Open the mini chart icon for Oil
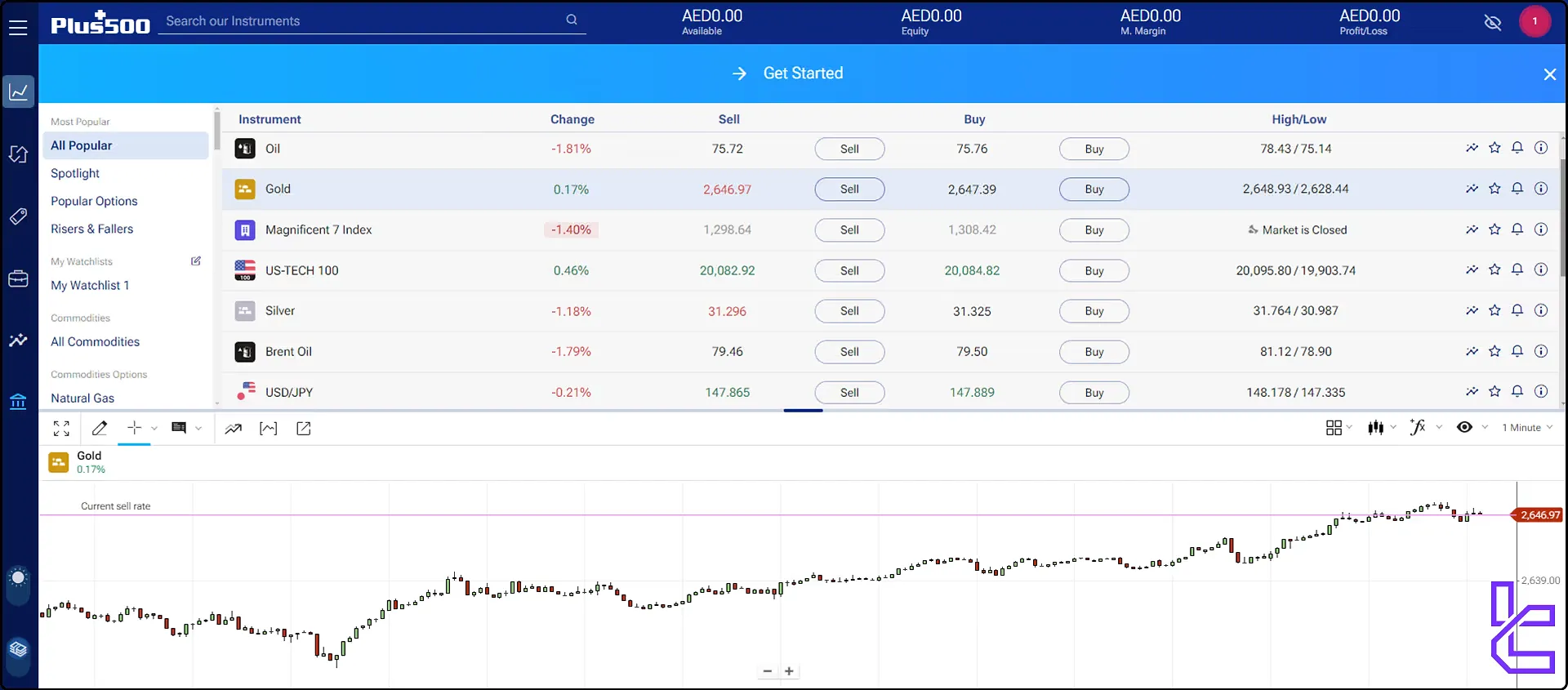Viewport: 1568px width, 690px height. tap(1472, 149)
